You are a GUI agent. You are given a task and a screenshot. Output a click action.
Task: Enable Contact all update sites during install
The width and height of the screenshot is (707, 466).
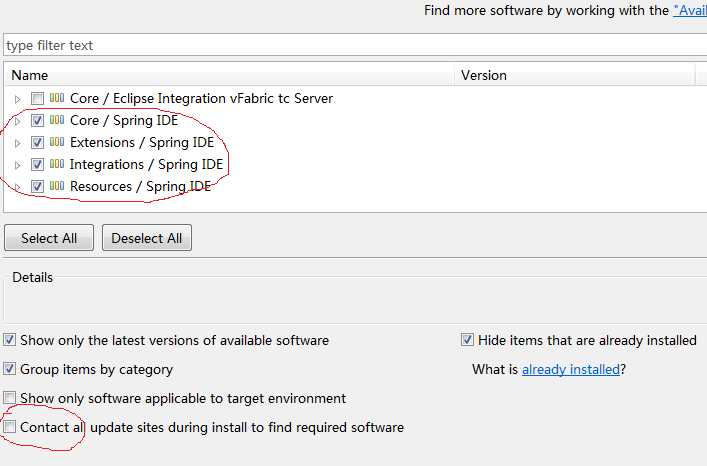pyautogui.click(x=9, y=426)
